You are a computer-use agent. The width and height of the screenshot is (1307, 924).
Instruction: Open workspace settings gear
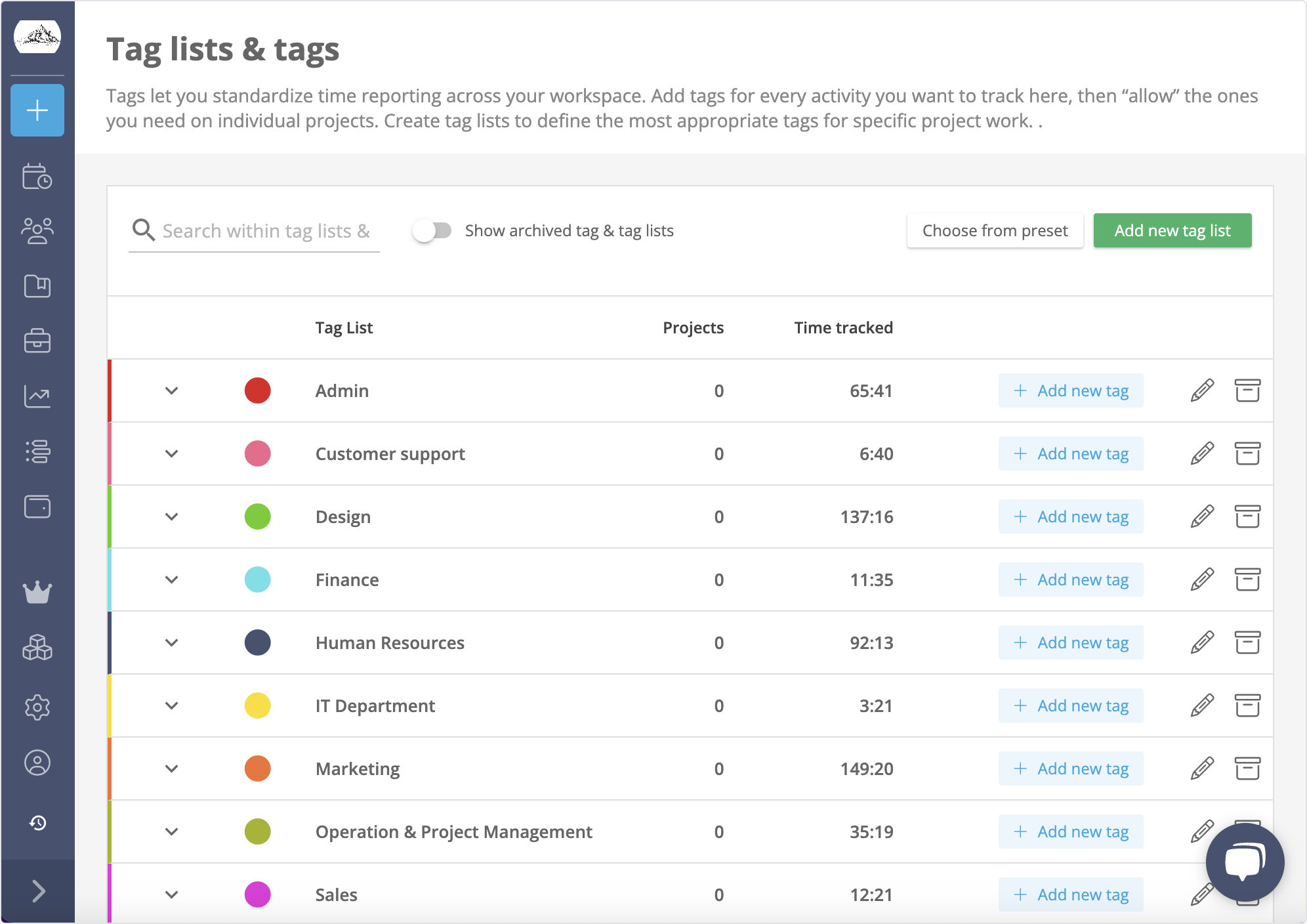(x=37, y=707)
